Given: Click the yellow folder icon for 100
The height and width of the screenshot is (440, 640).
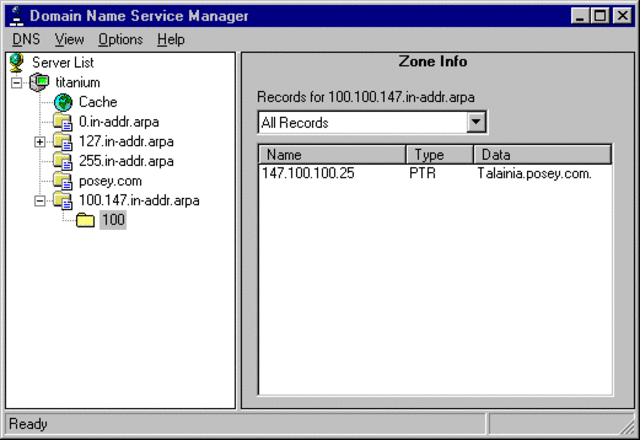Looking at the screenshot, I should [85, 220].
